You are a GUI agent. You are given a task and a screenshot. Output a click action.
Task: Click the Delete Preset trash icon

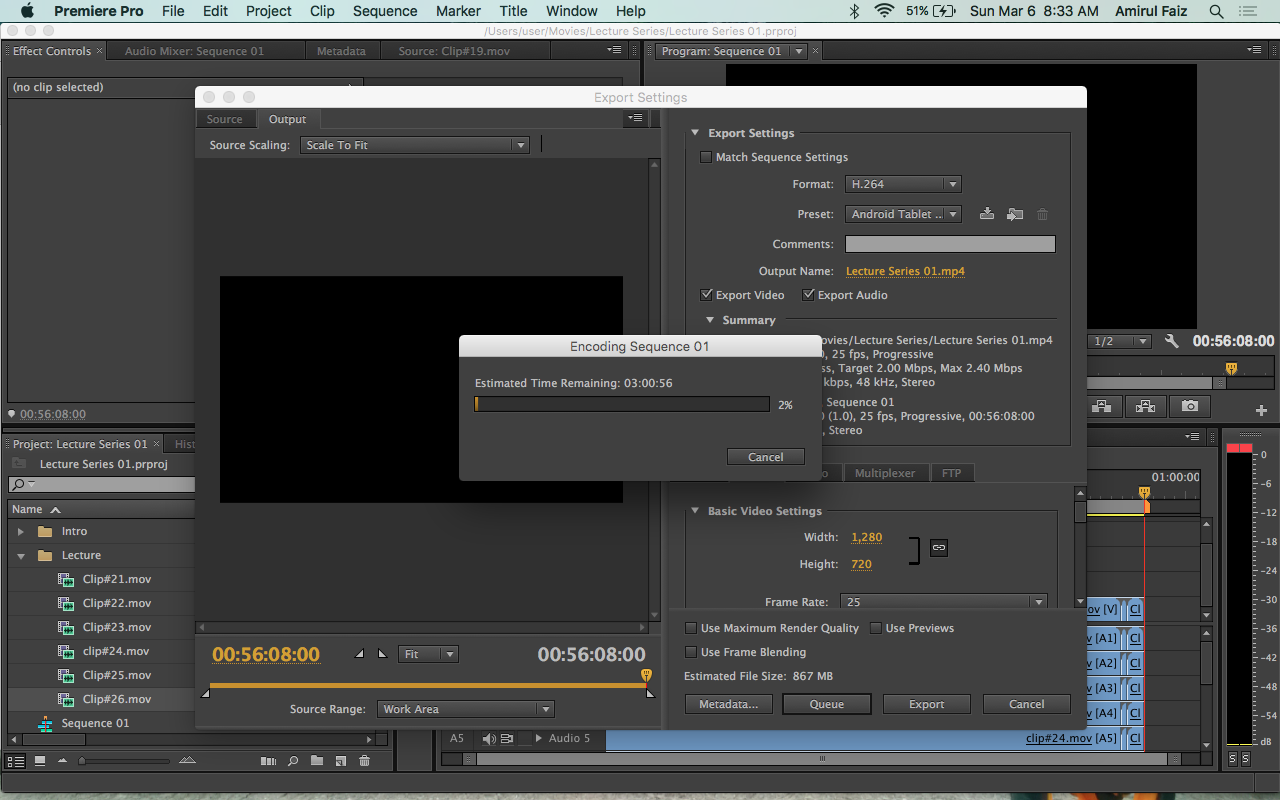[1042, 214]
